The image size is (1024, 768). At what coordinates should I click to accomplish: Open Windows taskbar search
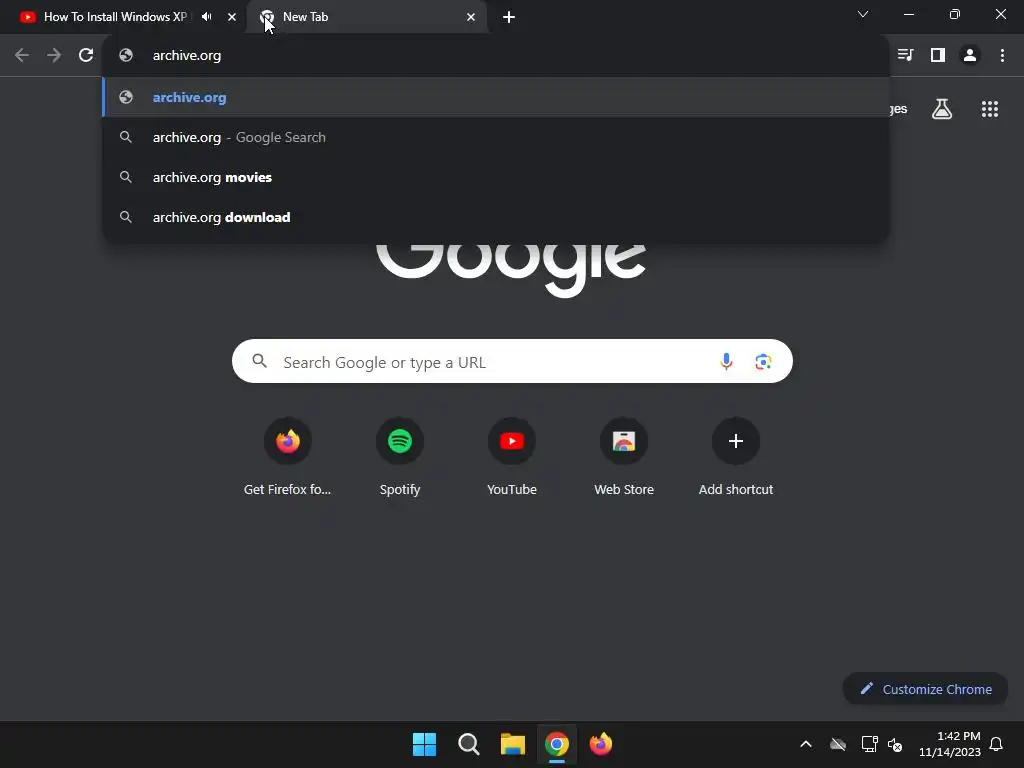coord(468,744)
